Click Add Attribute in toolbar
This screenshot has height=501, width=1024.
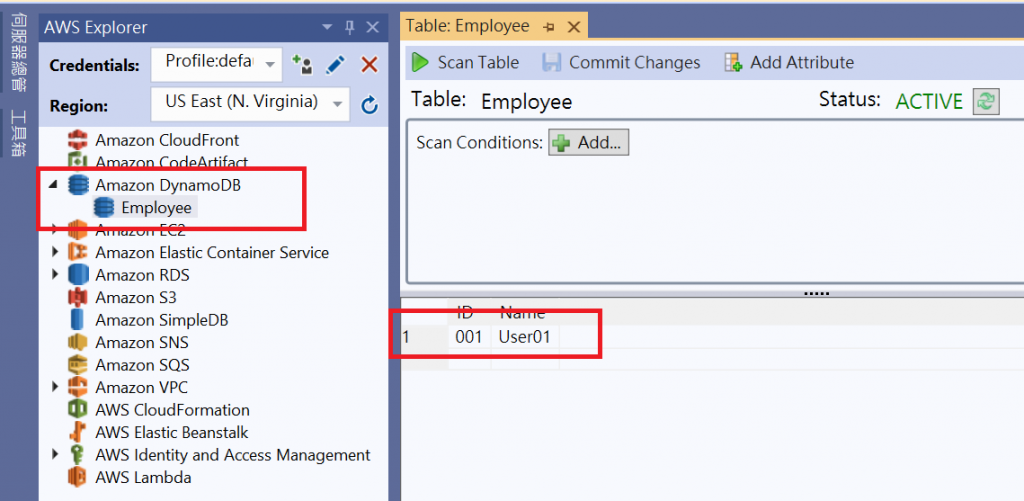788,63
